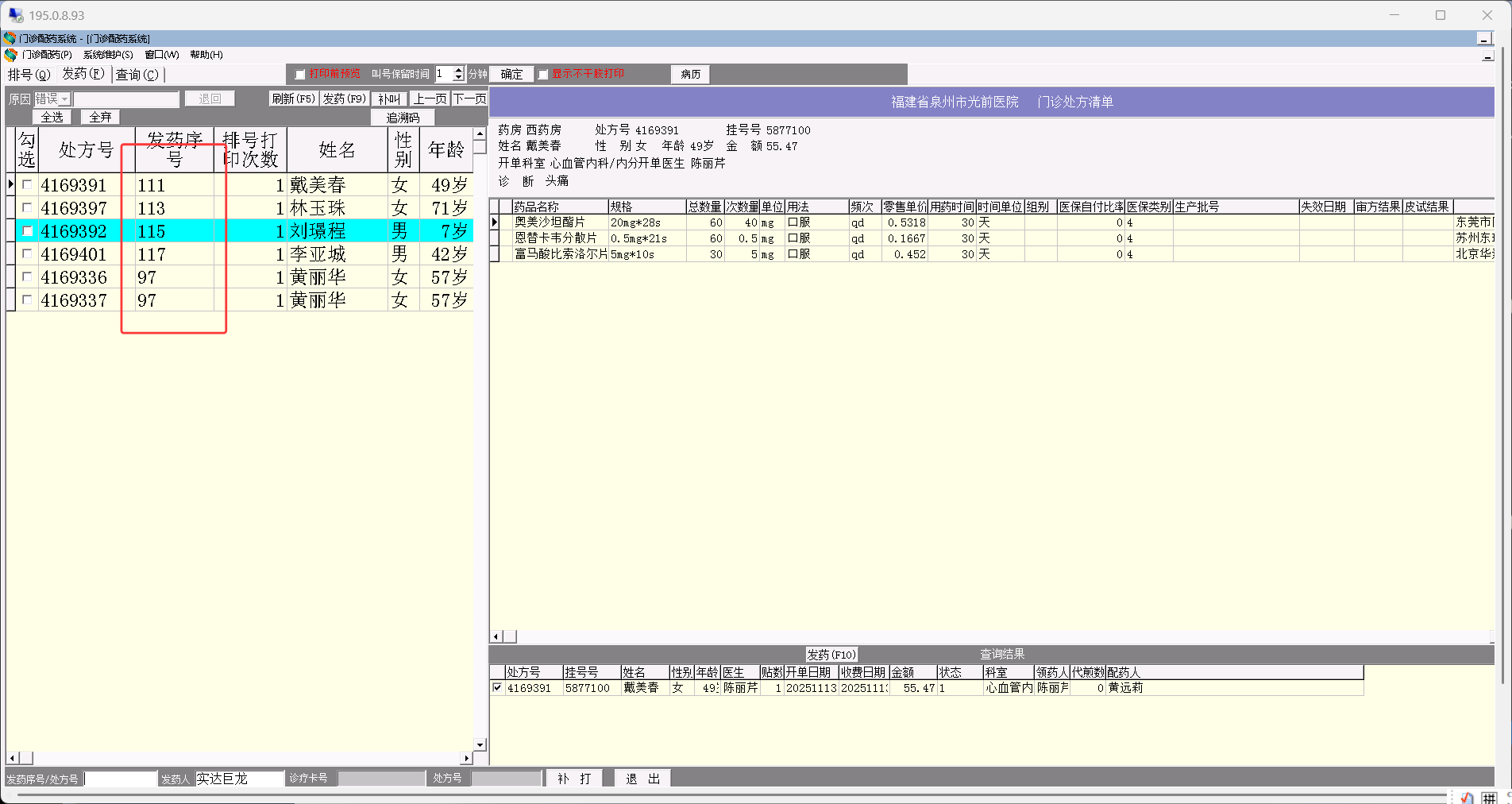Image resolution: width=1512 pixels, height=804 pixels.
Task: Open the 帮助(H) menu
Action: 206,55
